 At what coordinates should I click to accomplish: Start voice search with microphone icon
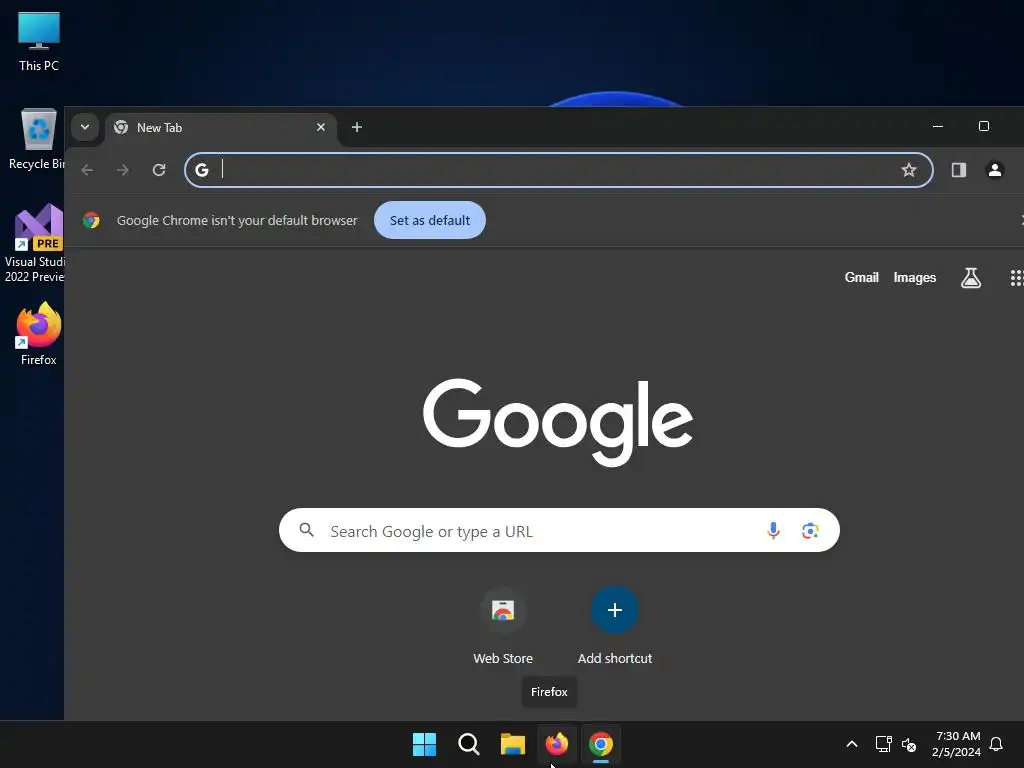pyautogui.click(x=773, y=530)
